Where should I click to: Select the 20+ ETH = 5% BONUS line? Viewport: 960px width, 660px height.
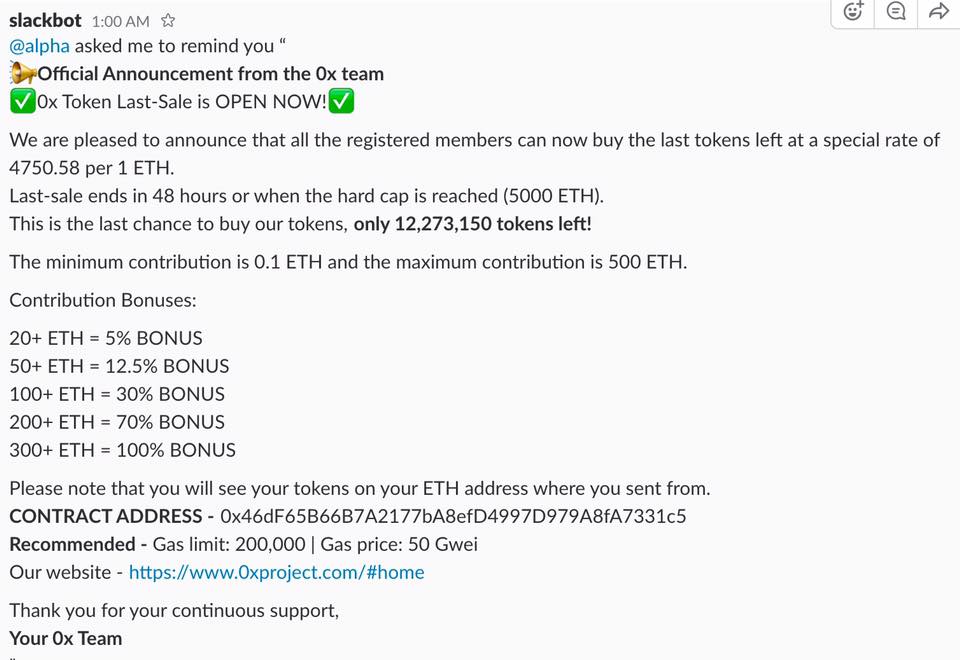[x=106, y=338]
